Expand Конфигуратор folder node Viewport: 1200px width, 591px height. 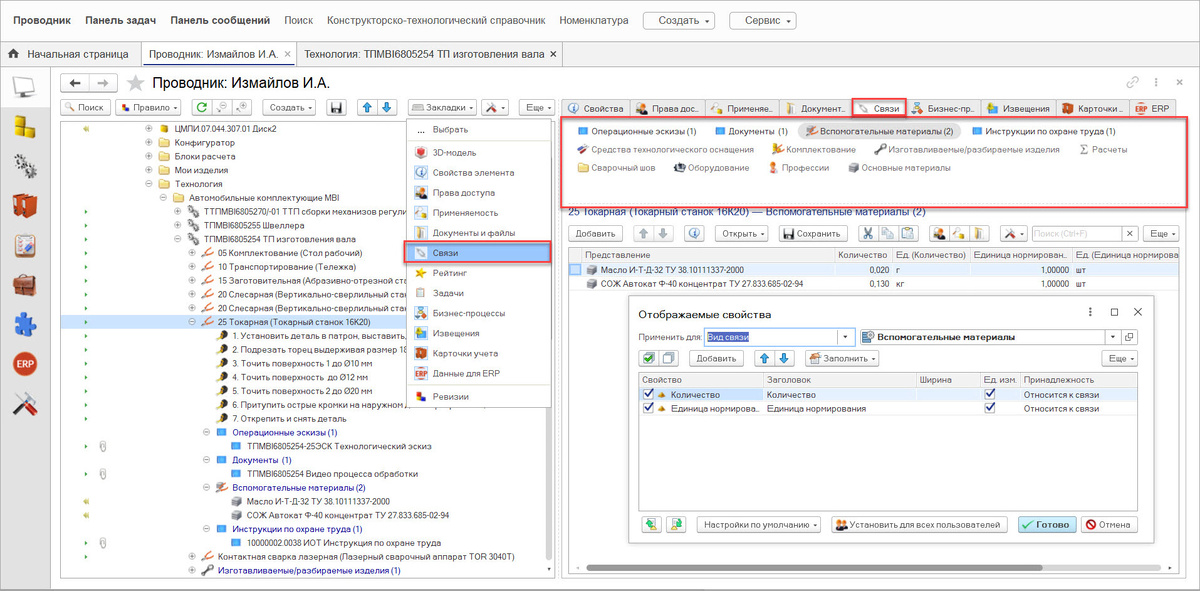click(149, 143)
